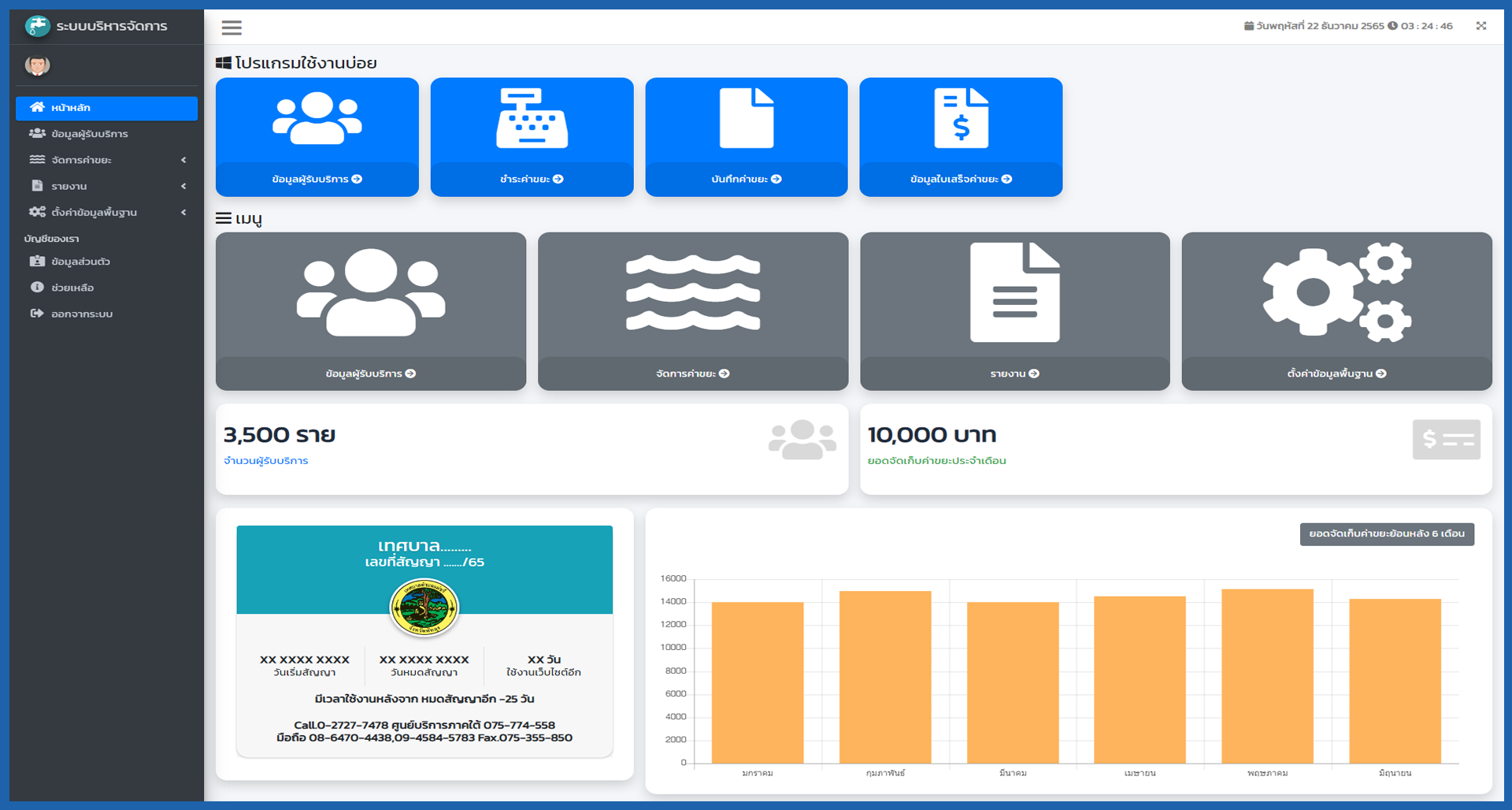This screenshot has width=1512, height=810.
Task: Click the user avatar in sidebar
Action: pos(37,65)
